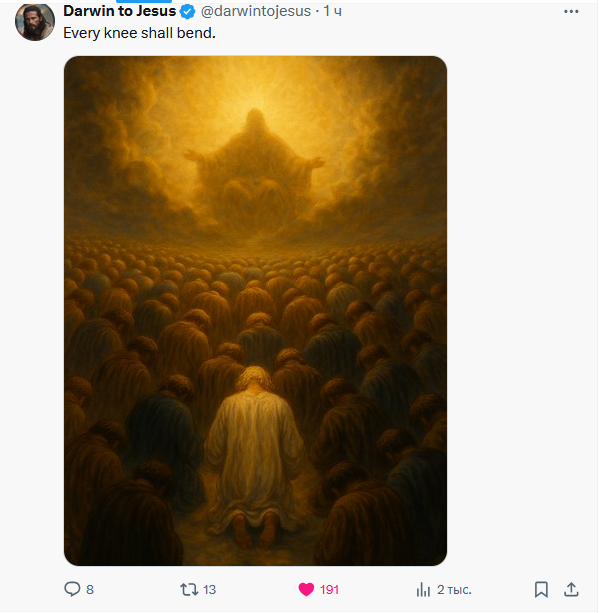Open the three-dot More options menu
The width and height of the screenshot is (605, 613).
pos(572,12)
